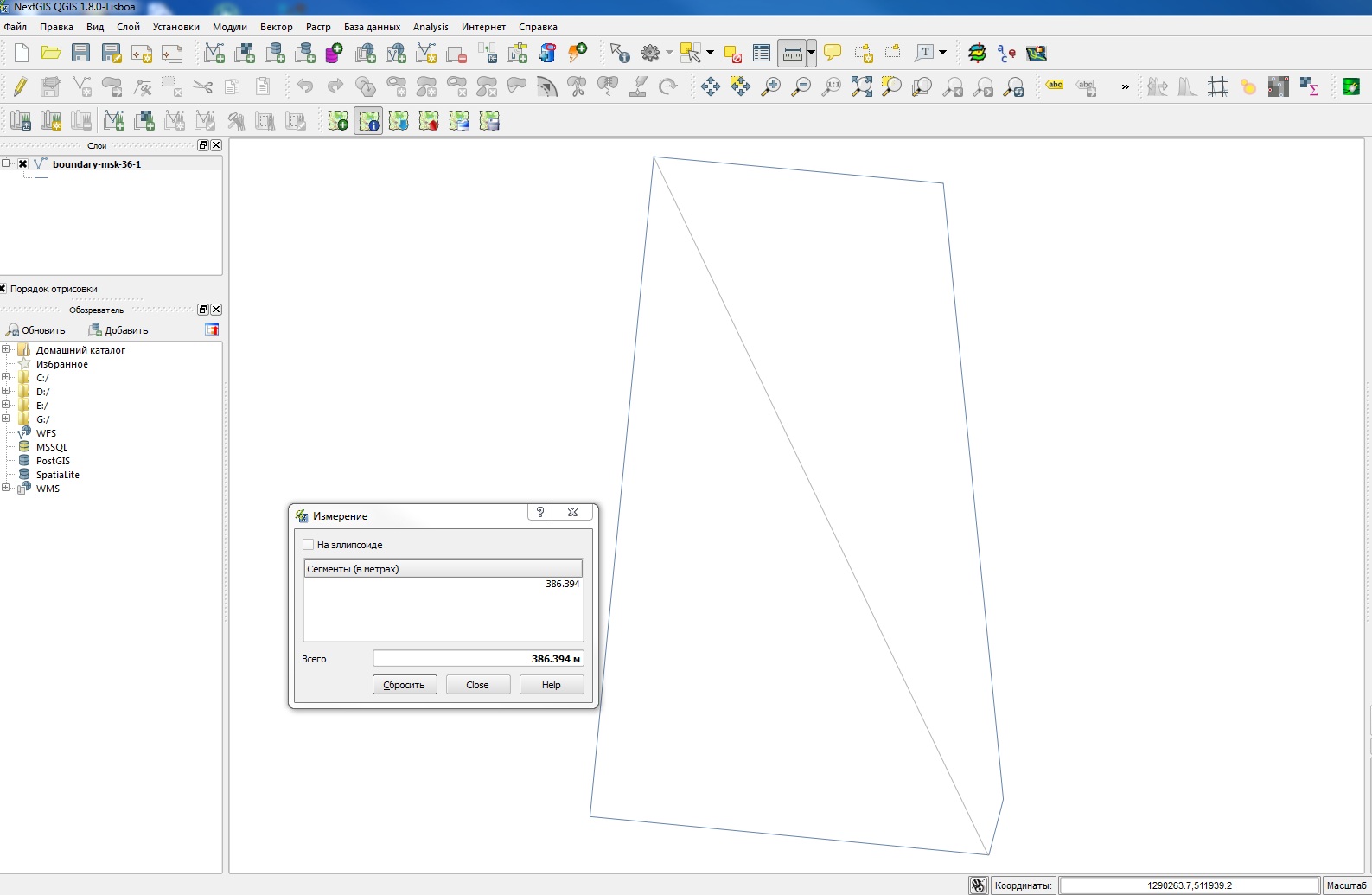Click the 'Обновить' button in browser panel
Image resolution: width=1372 pixels, height=895 pixels.
click(x=35, y=330)
